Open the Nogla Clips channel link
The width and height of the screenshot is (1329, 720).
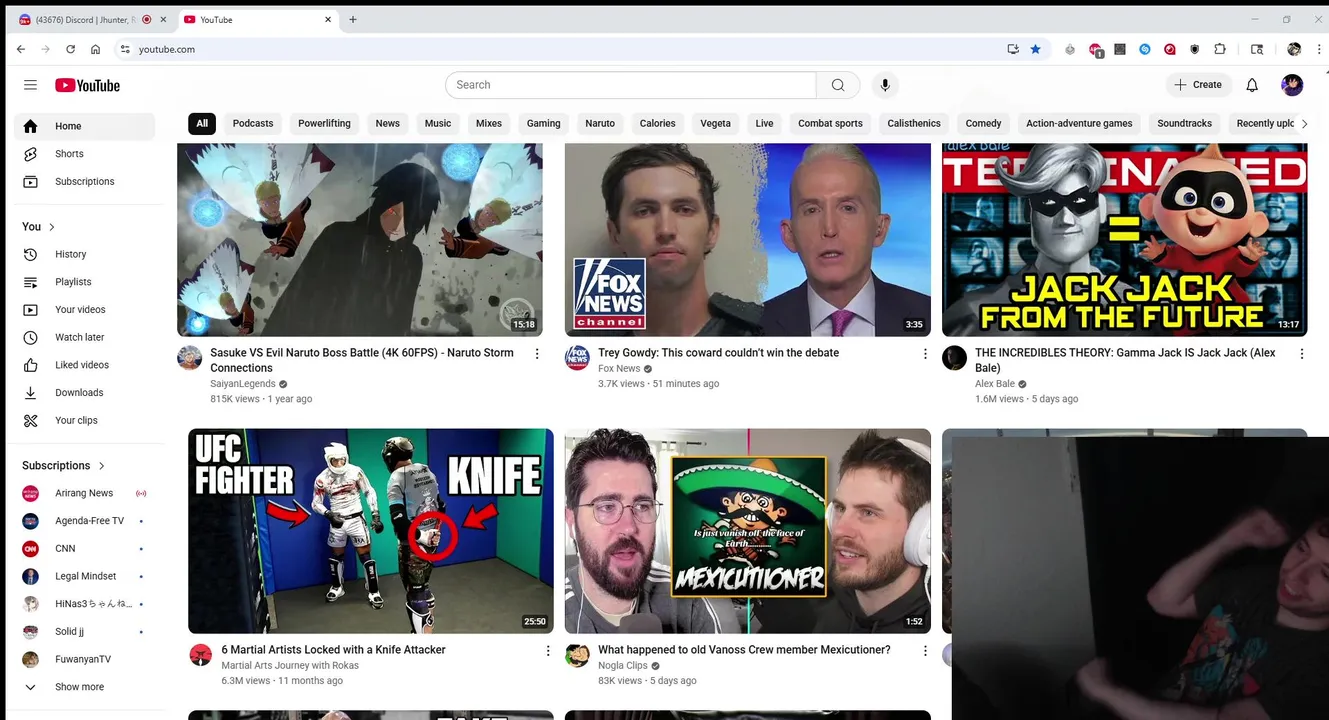[x=623, y=666]
